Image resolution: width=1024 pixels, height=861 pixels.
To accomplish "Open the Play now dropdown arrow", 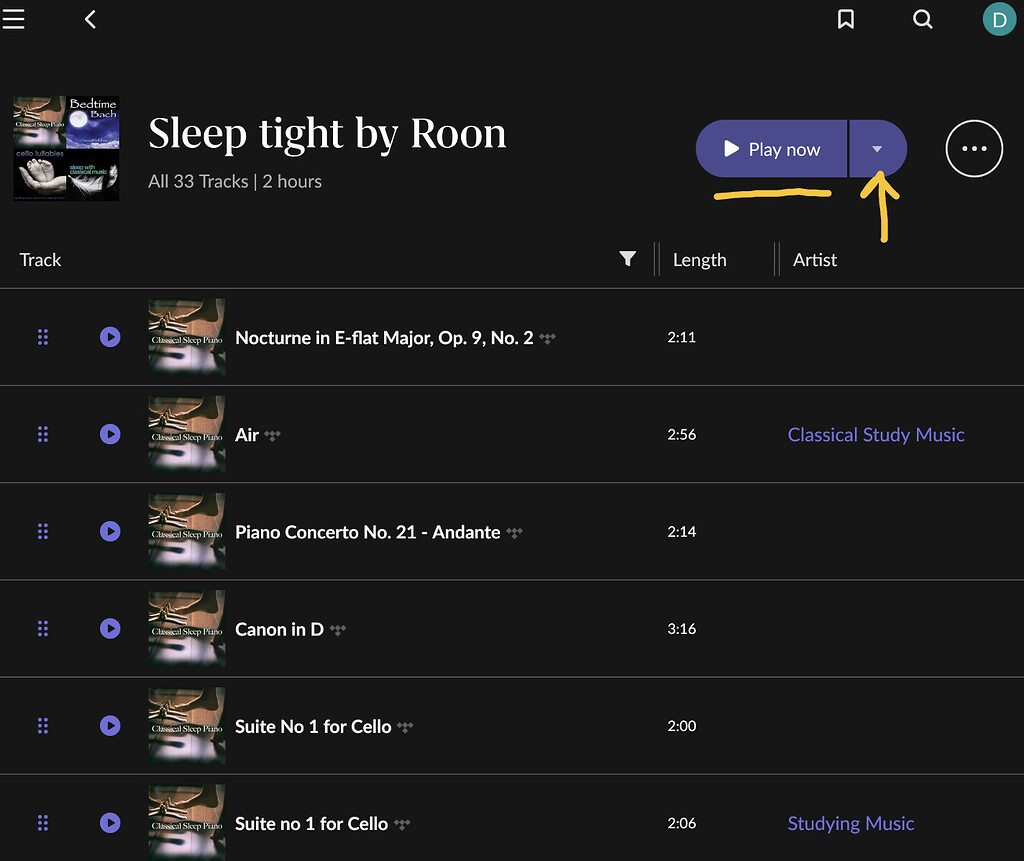I will tap(878, 148).
